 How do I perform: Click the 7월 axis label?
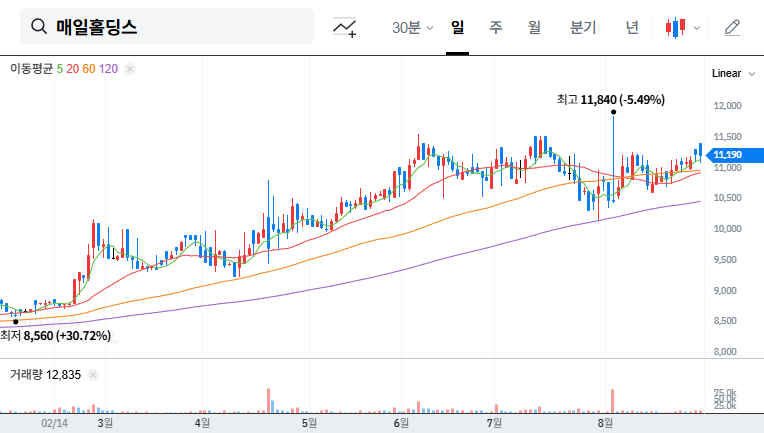(494, 423)
